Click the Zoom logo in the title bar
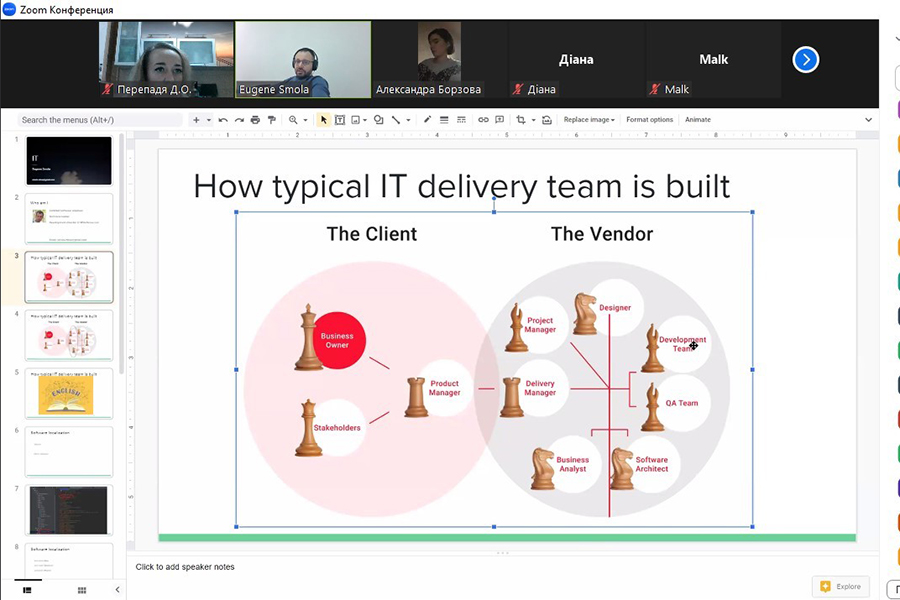The height and width of the screenshot is (600, 900). pos(9,9)
